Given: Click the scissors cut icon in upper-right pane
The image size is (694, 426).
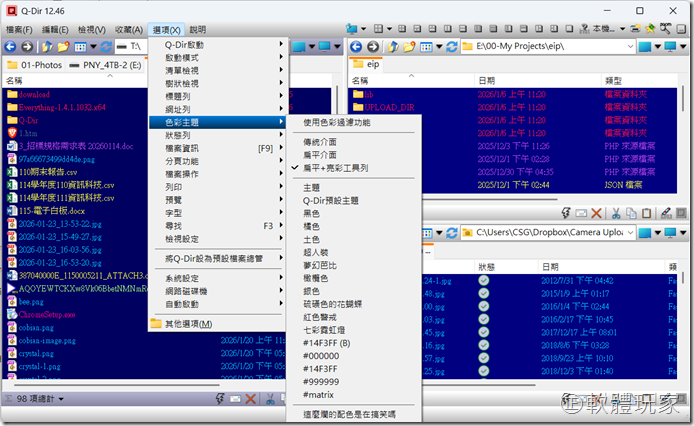Looking at the screenshot, I should [x=617, y=212].
